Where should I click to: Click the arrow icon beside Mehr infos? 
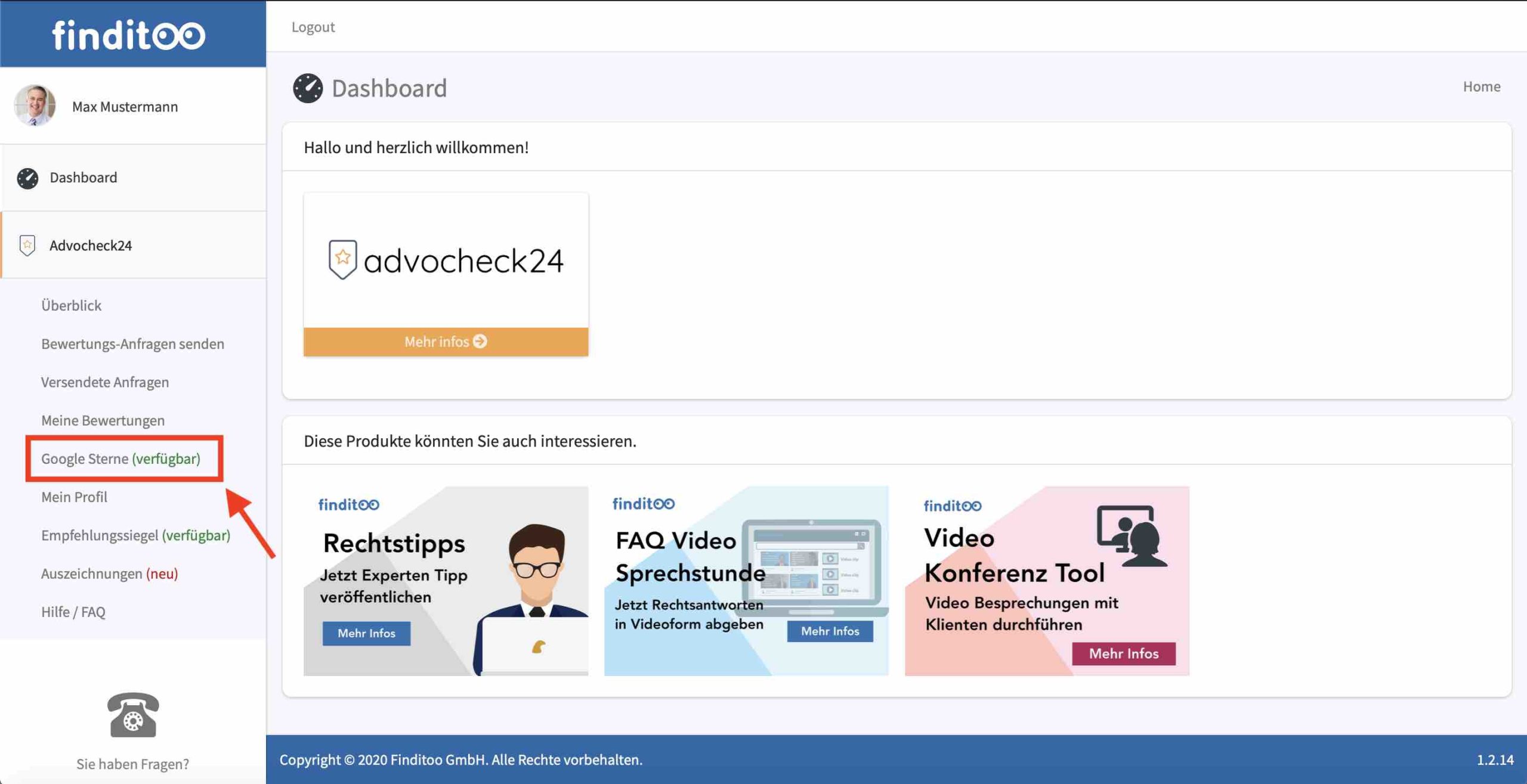pyautogui.click(x=480, y=341)
